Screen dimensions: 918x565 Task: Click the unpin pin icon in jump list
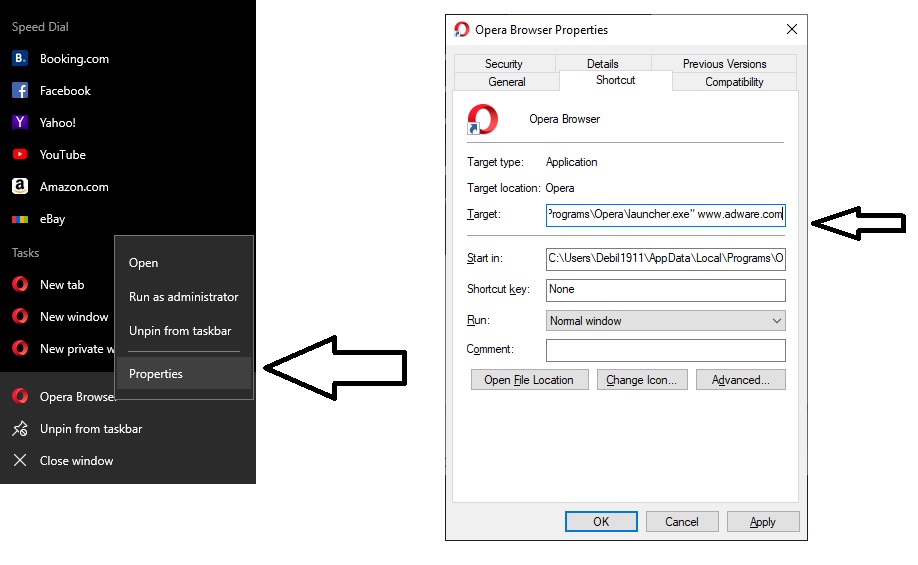[20, 429]
